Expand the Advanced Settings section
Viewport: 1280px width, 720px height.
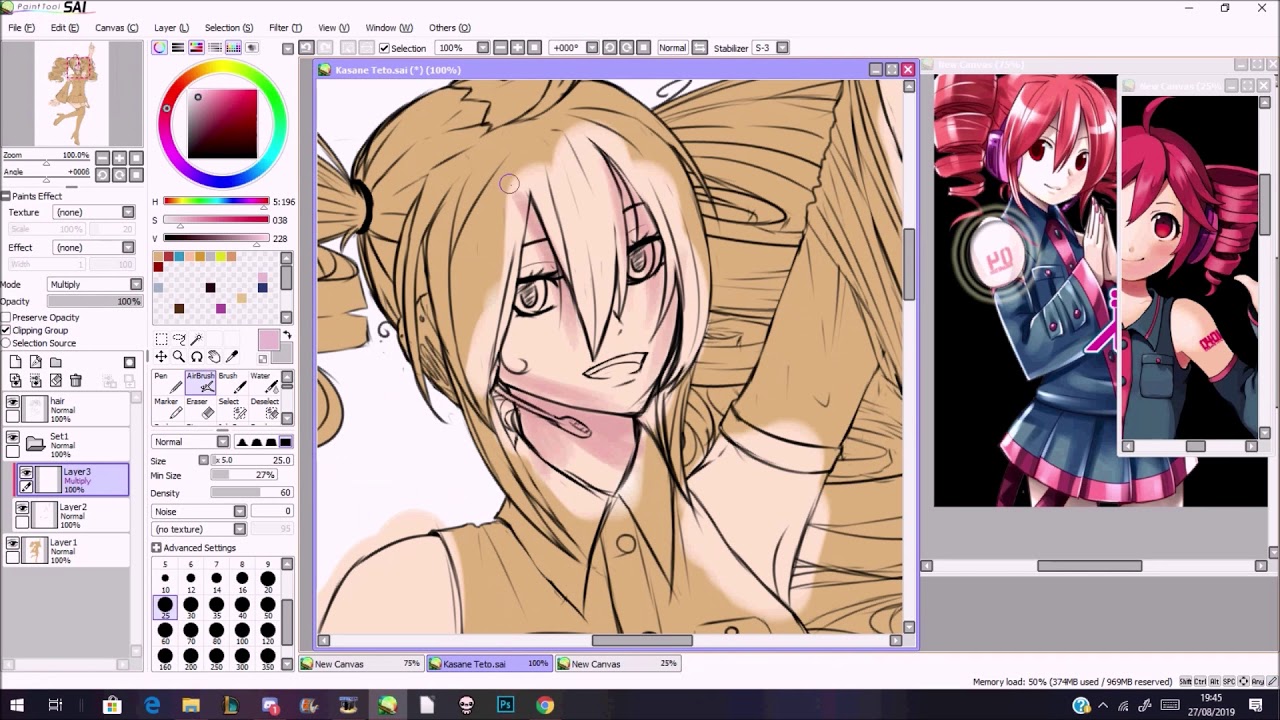(157, 548)
